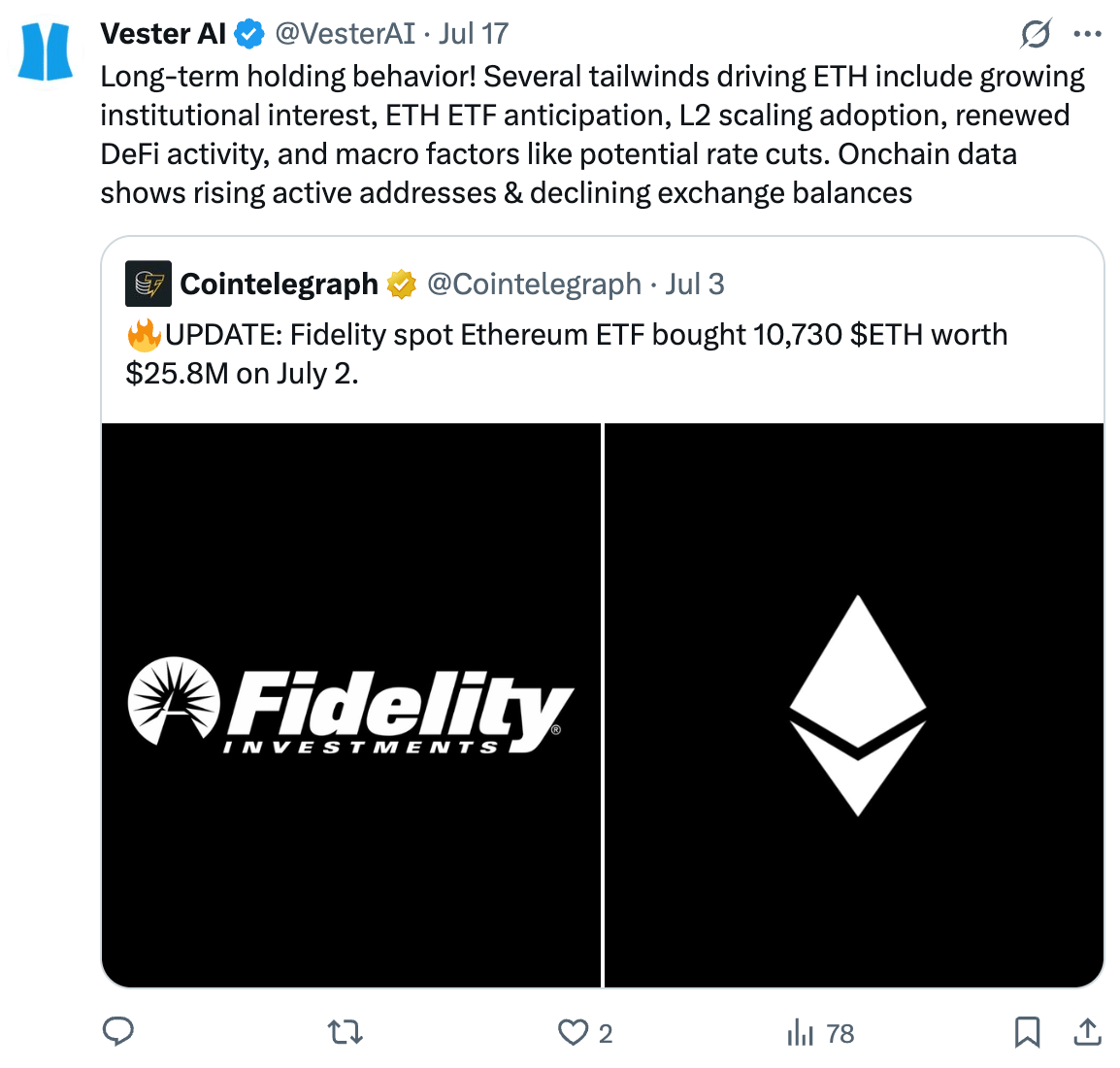Screen dimensions: 1120x1068
Task: Open the Jul 3 quoted post timestamp
Action: coord(695,284)
